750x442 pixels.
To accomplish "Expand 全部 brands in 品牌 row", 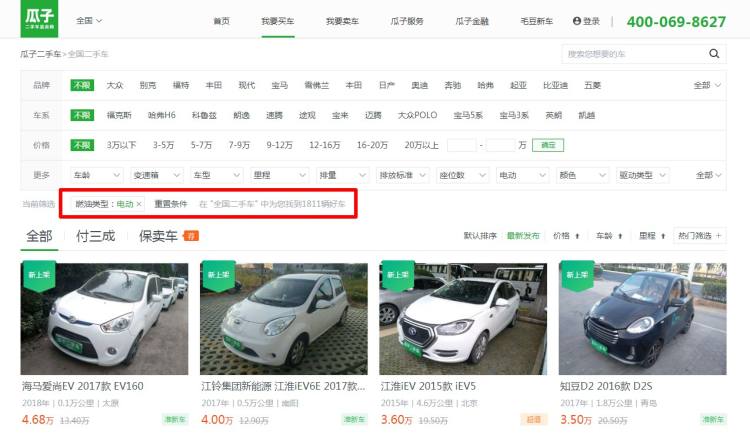I will tap(707, 85).
